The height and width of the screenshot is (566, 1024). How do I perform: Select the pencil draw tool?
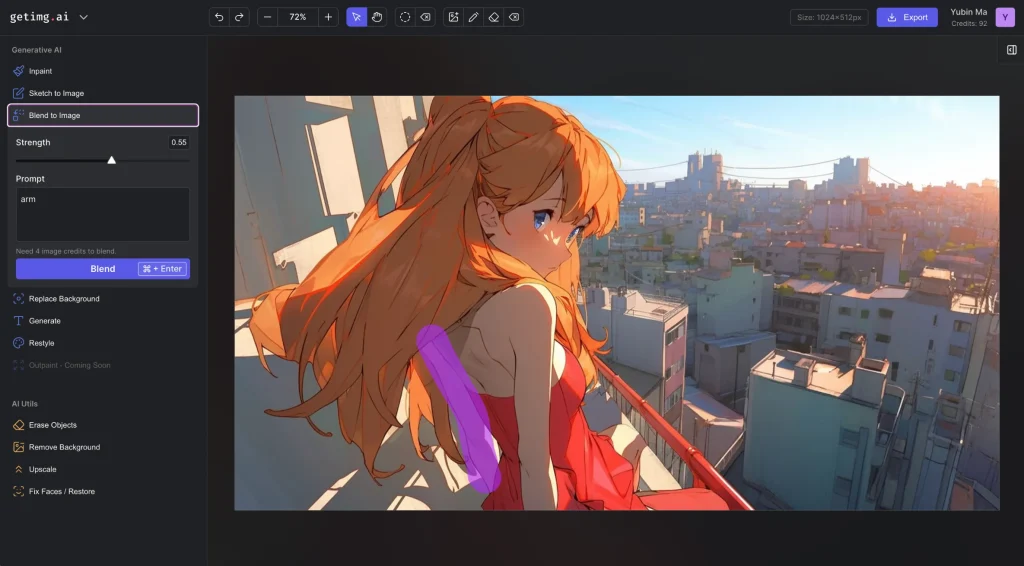pos(473,17)
